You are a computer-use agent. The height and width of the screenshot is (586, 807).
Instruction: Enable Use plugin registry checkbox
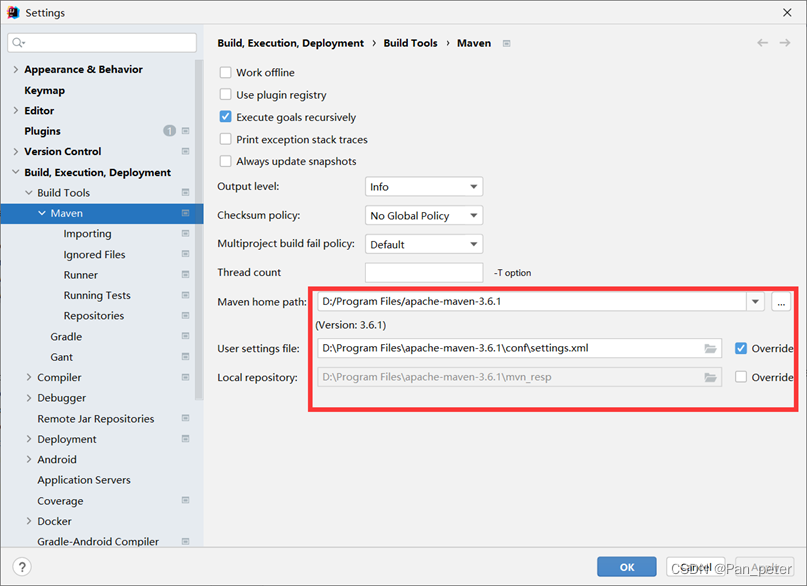tap(225, 95)
